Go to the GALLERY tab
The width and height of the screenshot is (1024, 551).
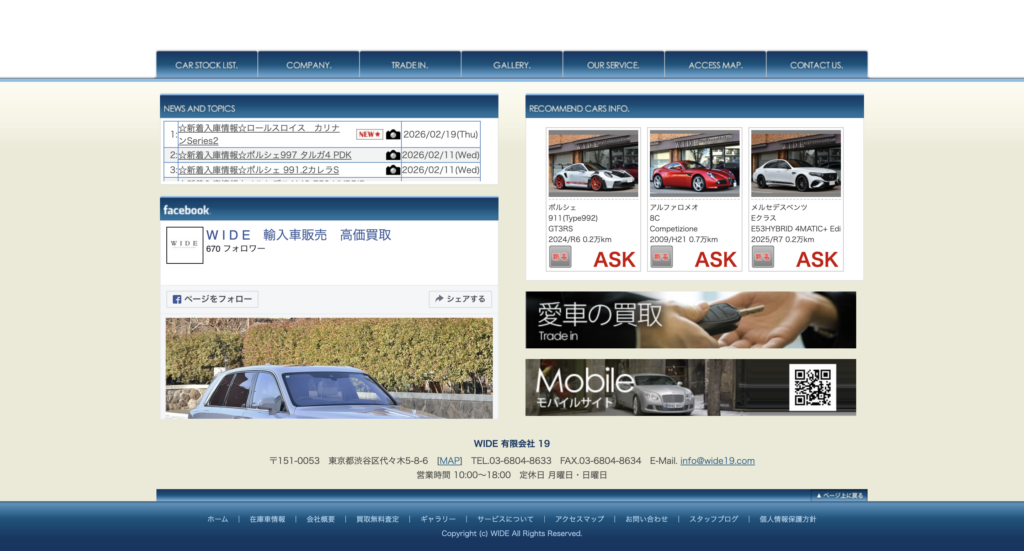511,65
